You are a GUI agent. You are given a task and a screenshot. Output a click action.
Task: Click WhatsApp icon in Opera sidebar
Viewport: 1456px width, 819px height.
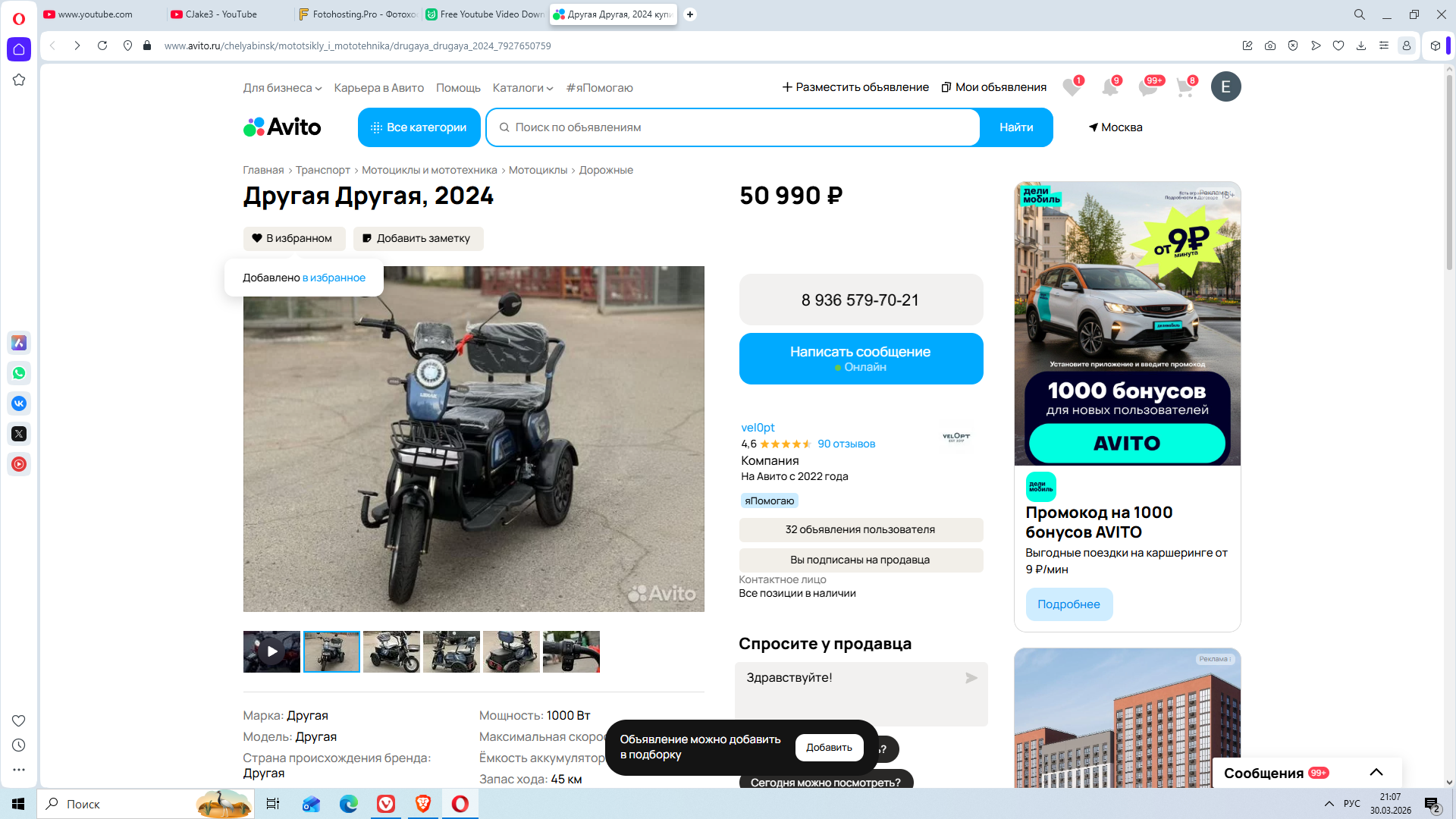click(x=19, y=373)
